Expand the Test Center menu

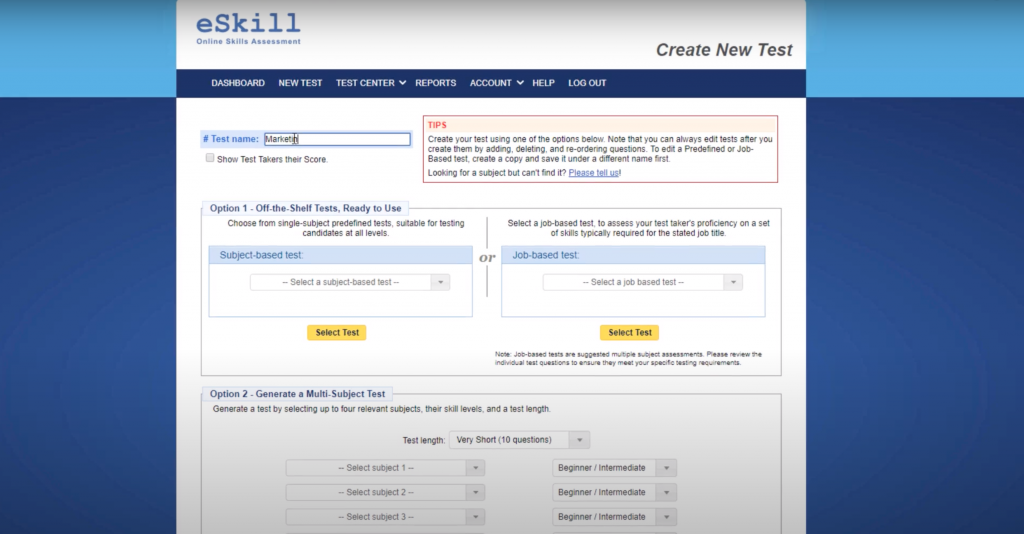[x=370, y=83]
